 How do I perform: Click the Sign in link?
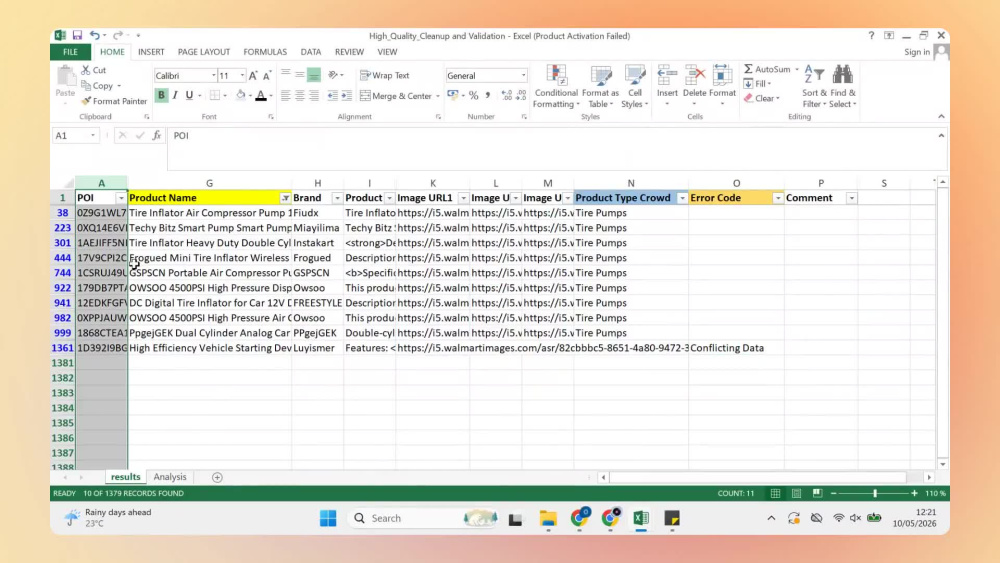point(916,52)
